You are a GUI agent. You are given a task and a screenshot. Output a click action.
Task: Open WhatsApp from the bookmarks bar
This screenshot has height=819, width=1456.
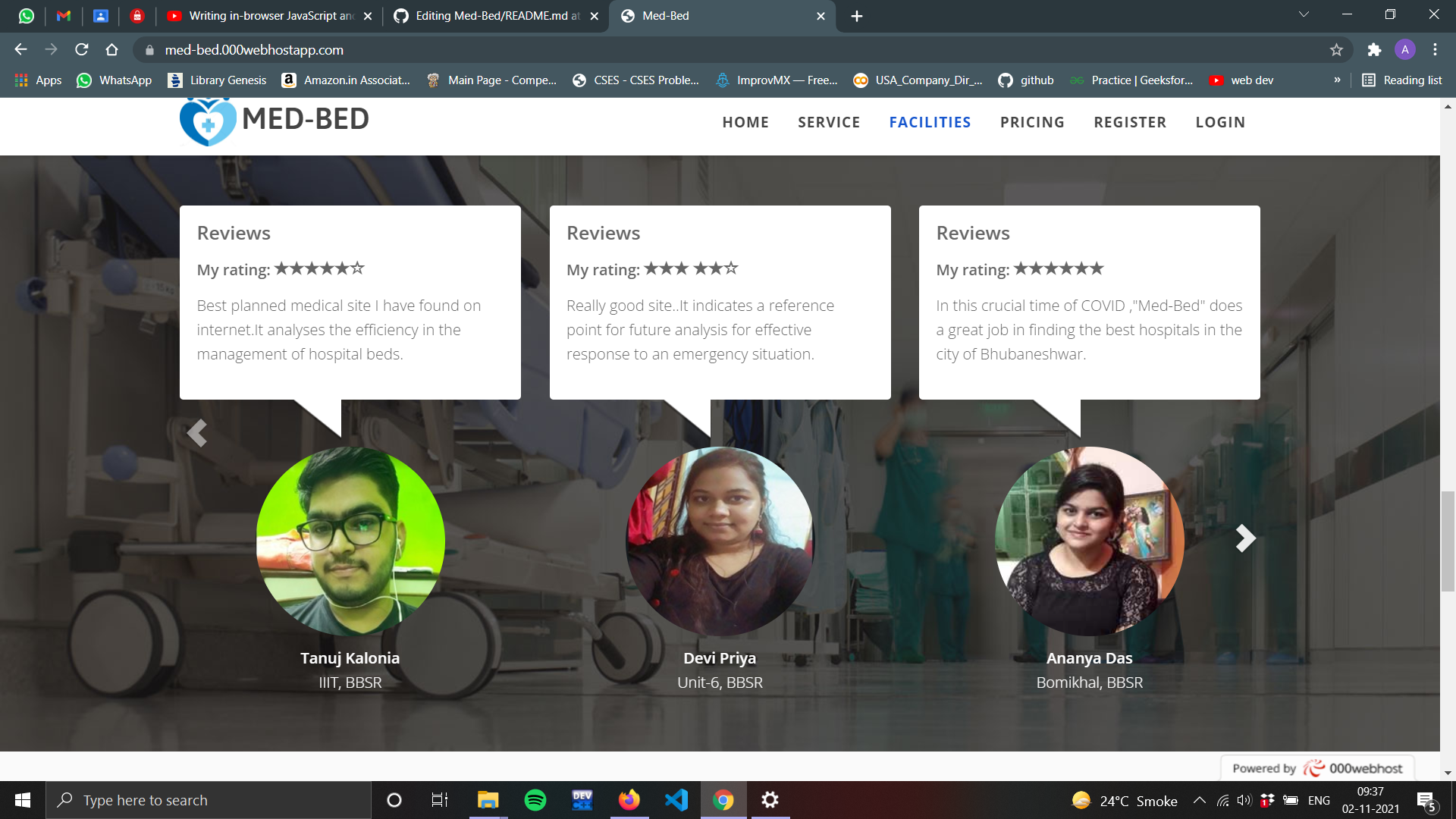(x=114, y=80)
